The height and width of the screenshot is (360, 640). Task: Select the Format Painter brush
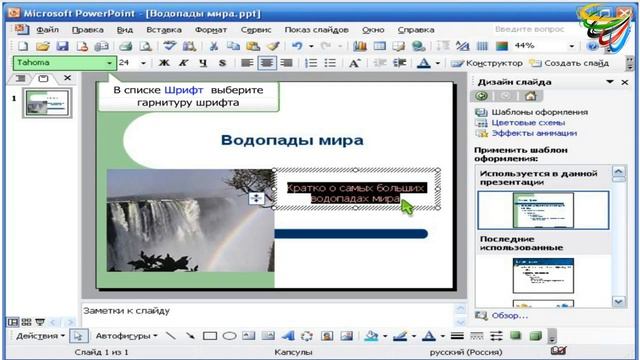click(273, 46)
